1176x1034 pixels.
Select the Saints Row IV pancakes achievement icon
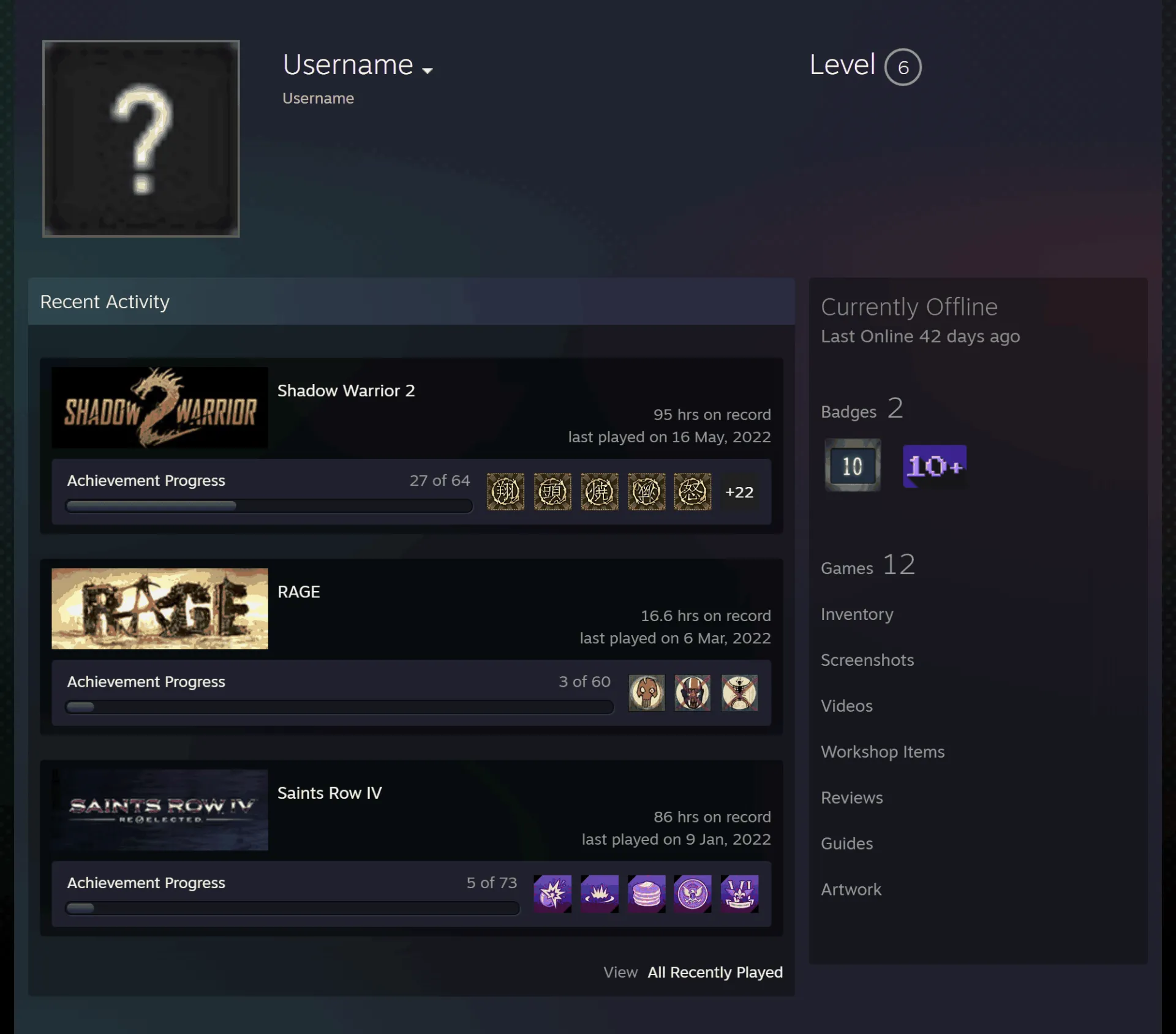click(646, 894)
